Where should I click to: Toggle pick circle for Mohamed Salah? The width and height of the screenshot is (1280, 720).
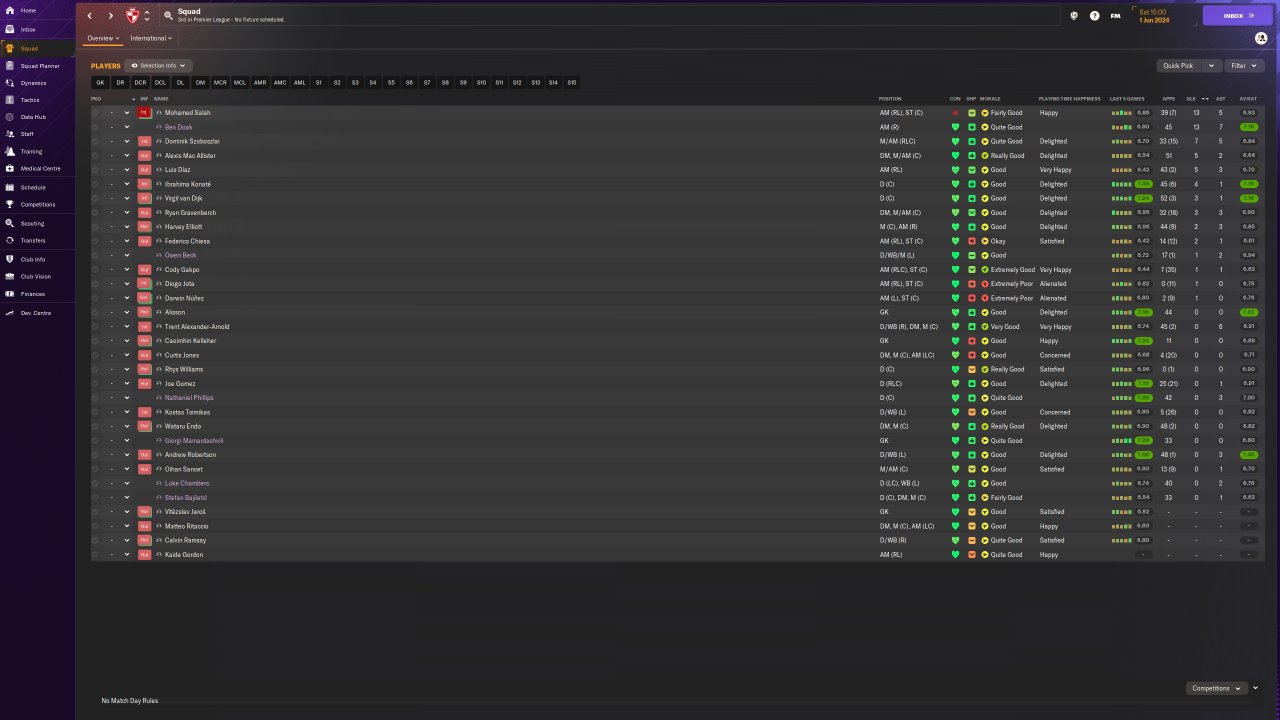(96, 113)
